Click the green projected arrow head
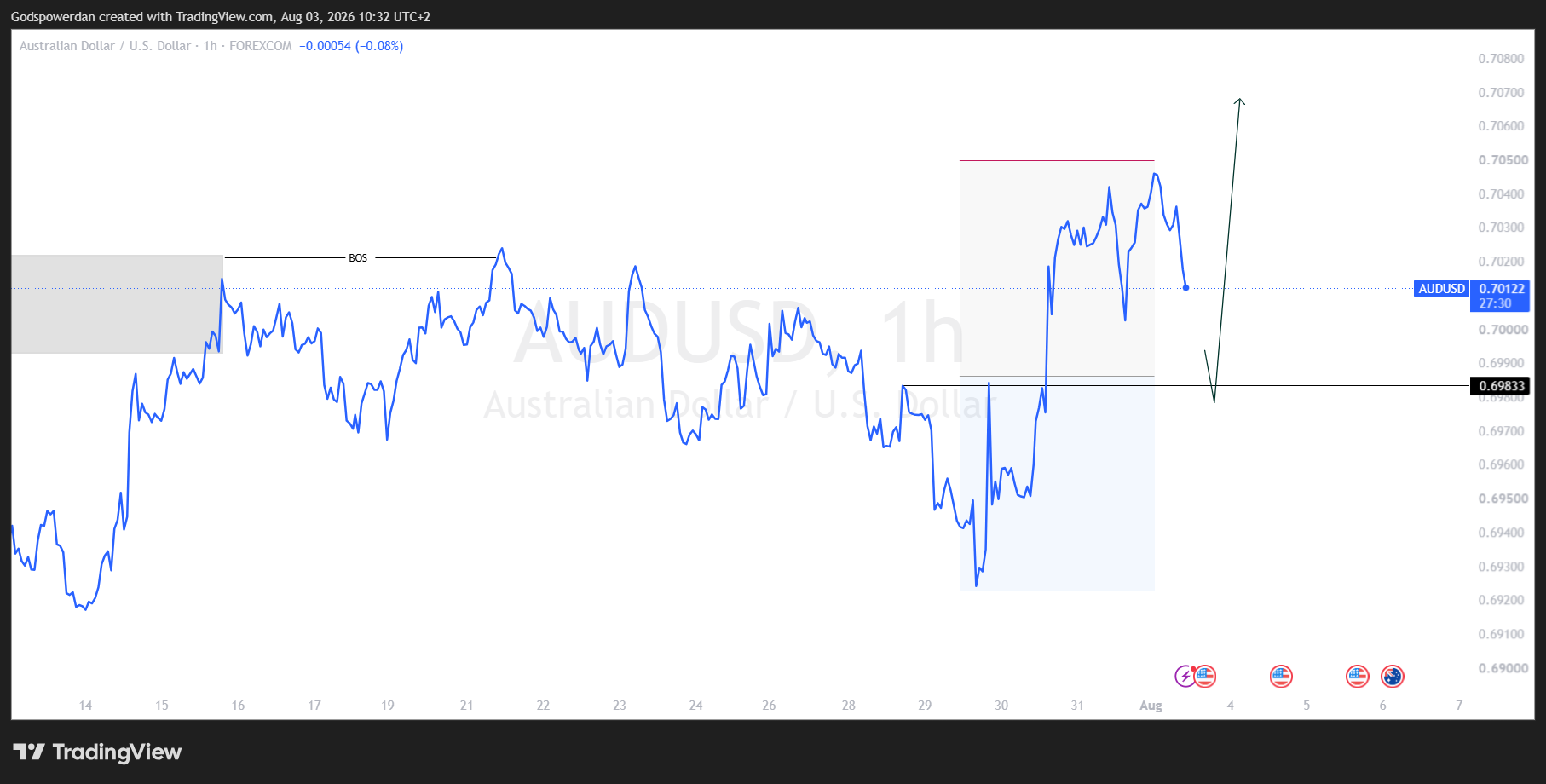Image resolution: width=1546 pixels, height=784 pixels. (1239, 101)
